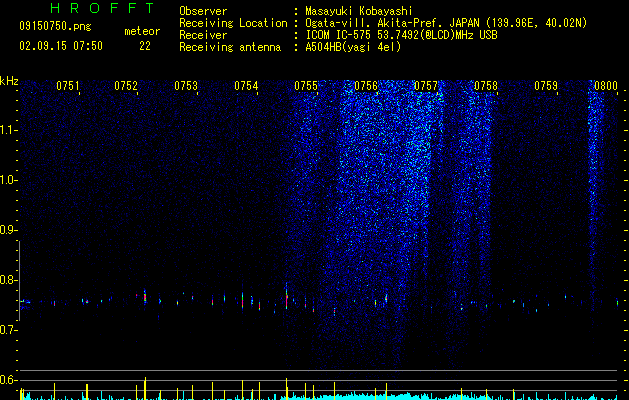Viewport: 629px width, 400px height.
Task: Click the 0753 time marker
Action: pos(186,86)
